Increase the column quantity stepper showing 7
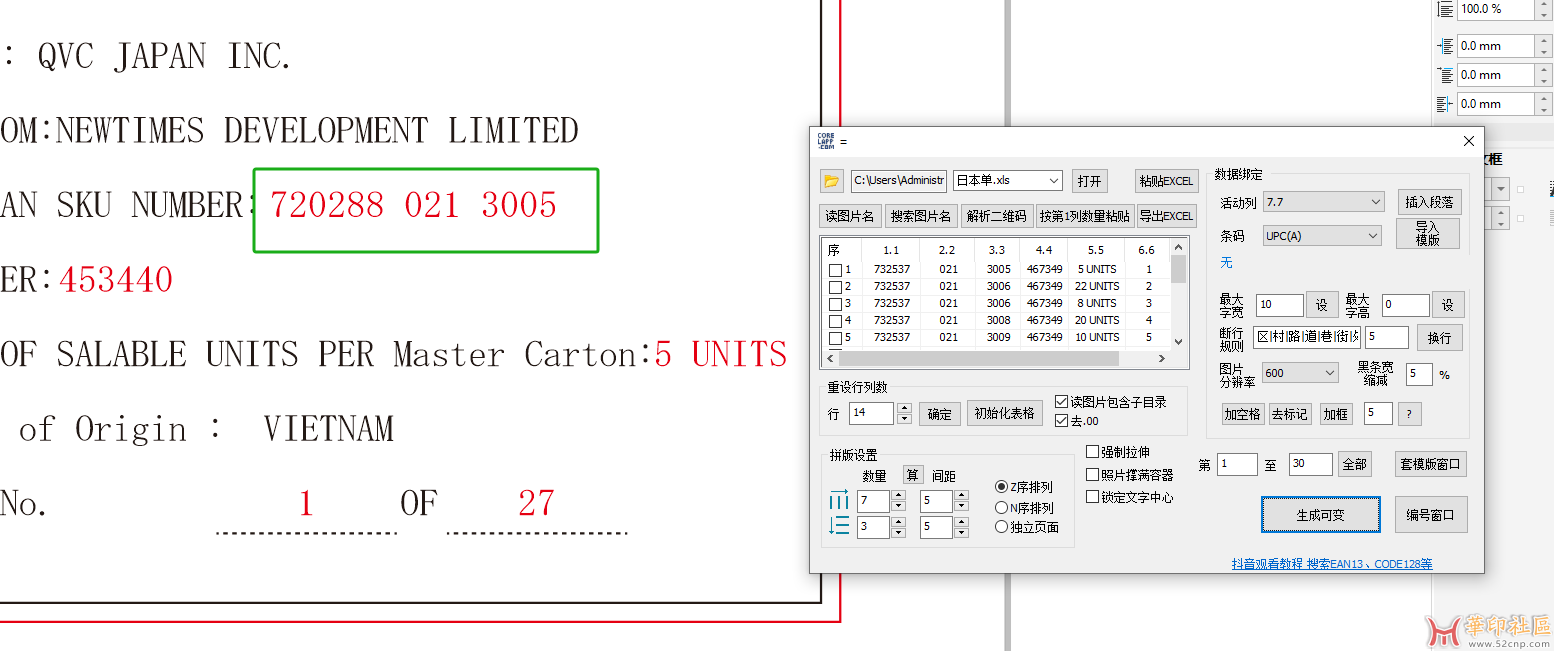Viewport: 1554px width, 651px height. [x=898, y=495]
